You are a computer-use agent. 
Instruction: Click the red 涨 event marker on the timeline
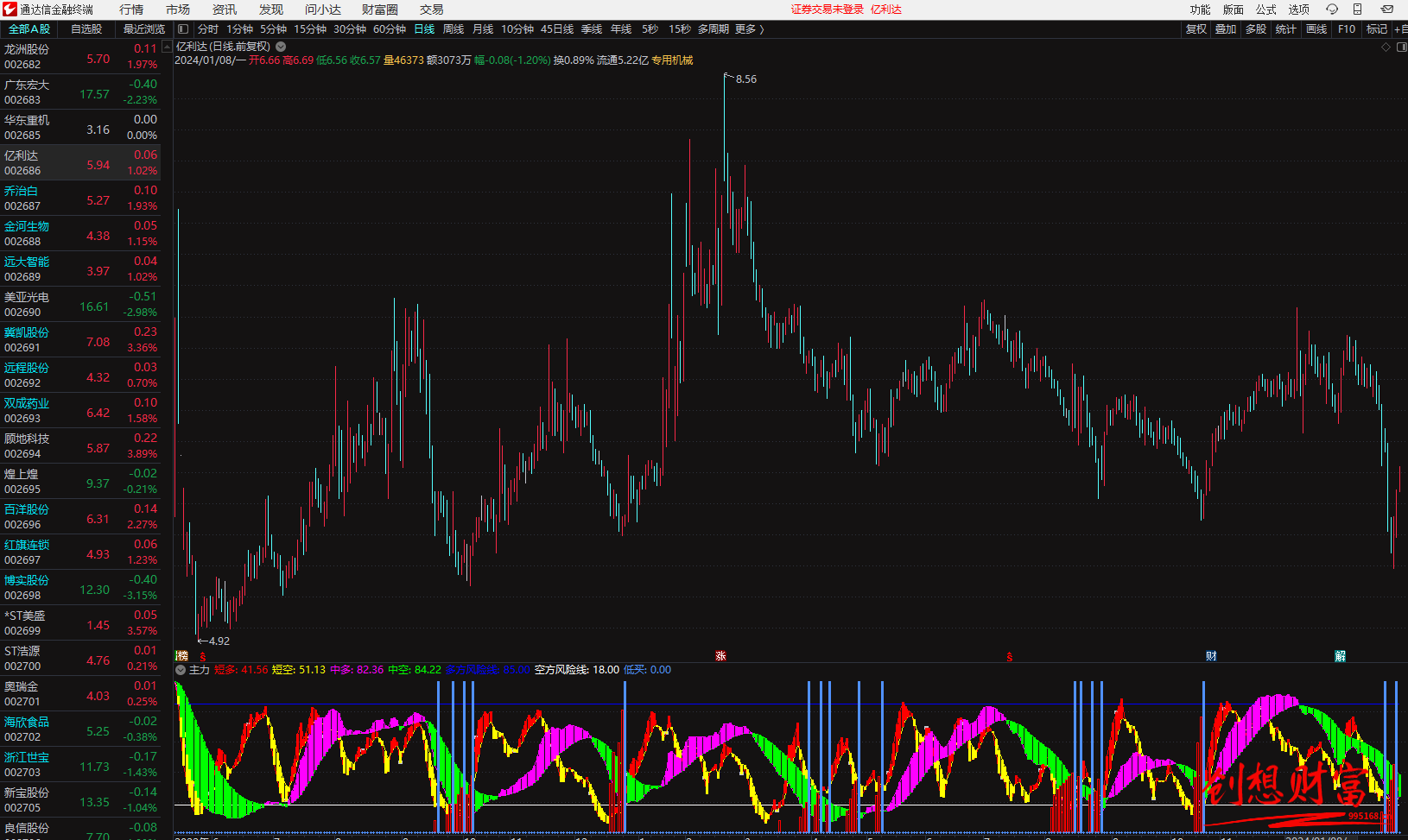720,656
